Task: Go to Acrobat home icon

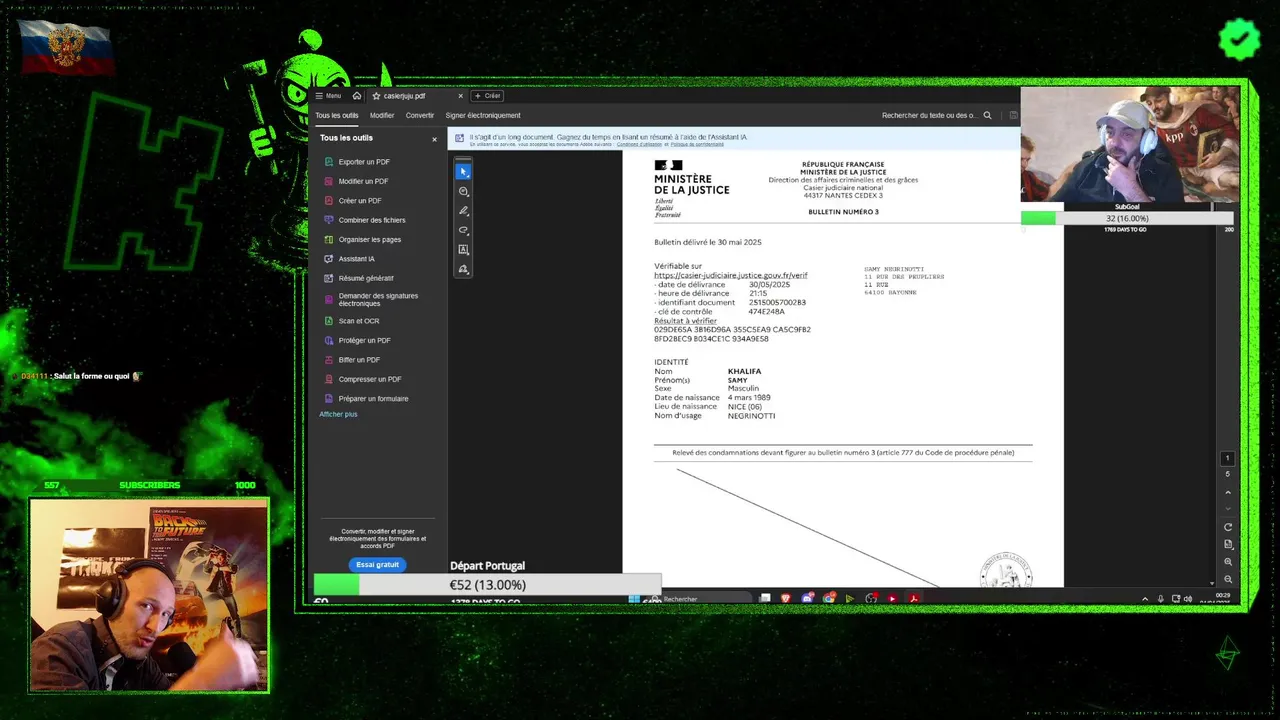Action: (x=357, y=96)
